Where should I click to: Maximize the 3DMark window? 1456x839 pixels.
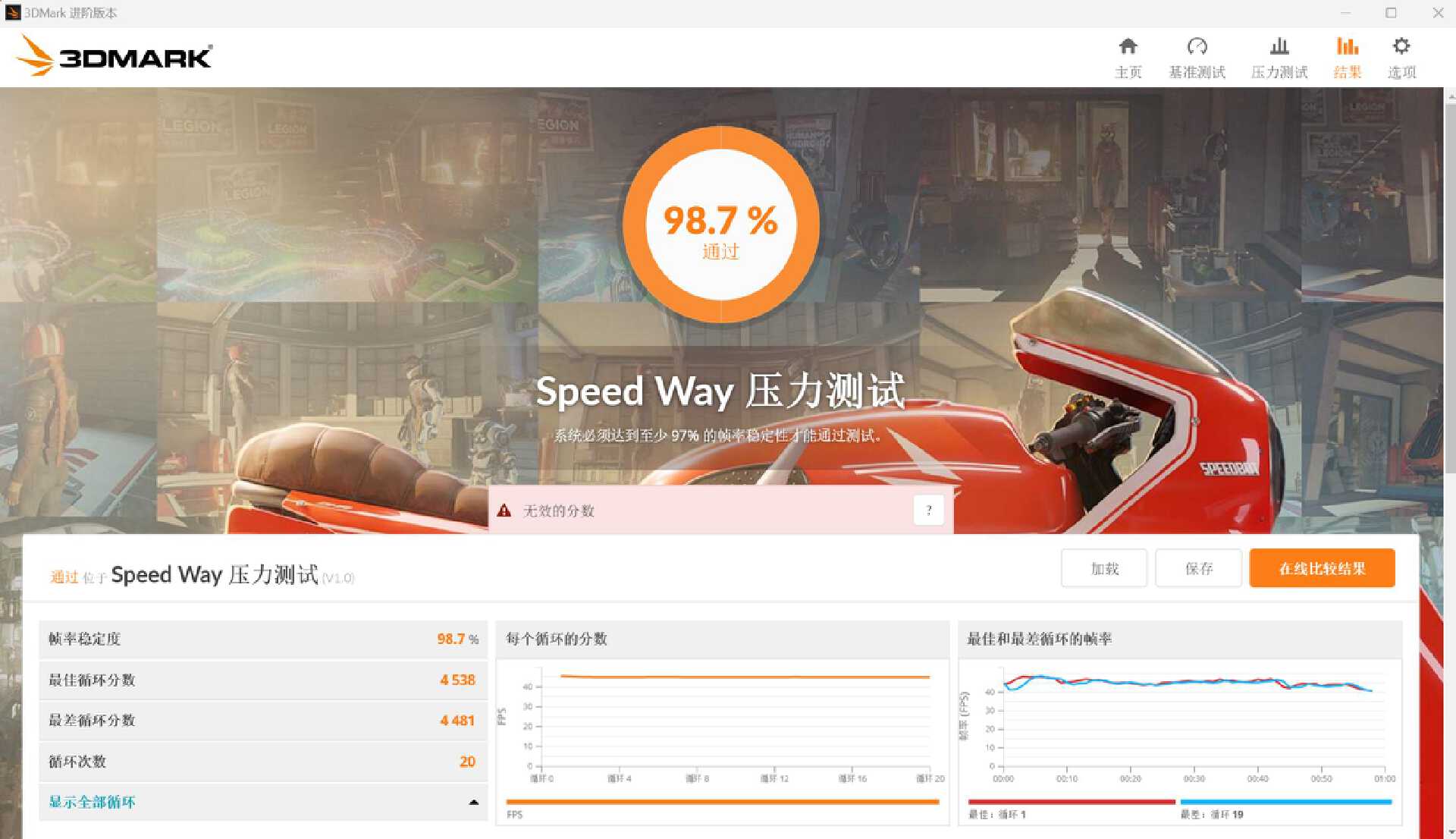coord(1391,13)
